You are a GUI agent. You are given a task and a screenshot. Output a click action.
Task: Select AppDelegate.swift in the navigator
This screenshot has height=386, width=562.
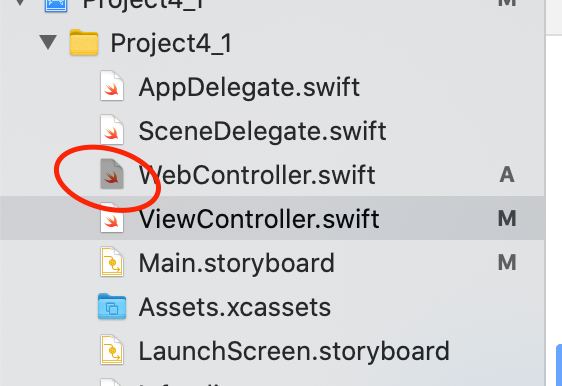coord(249,87)
